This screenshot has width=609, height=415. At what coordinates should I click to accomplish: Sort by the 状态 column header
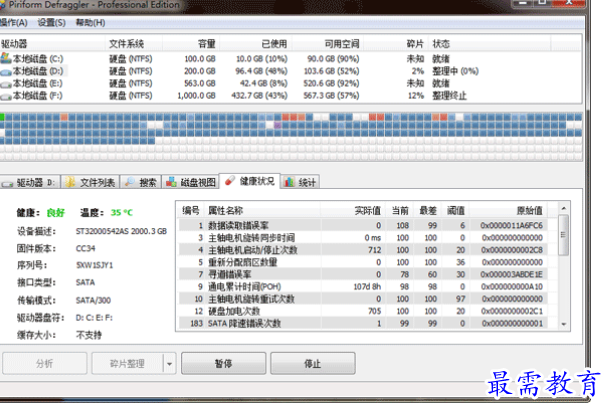coord(489,44)
